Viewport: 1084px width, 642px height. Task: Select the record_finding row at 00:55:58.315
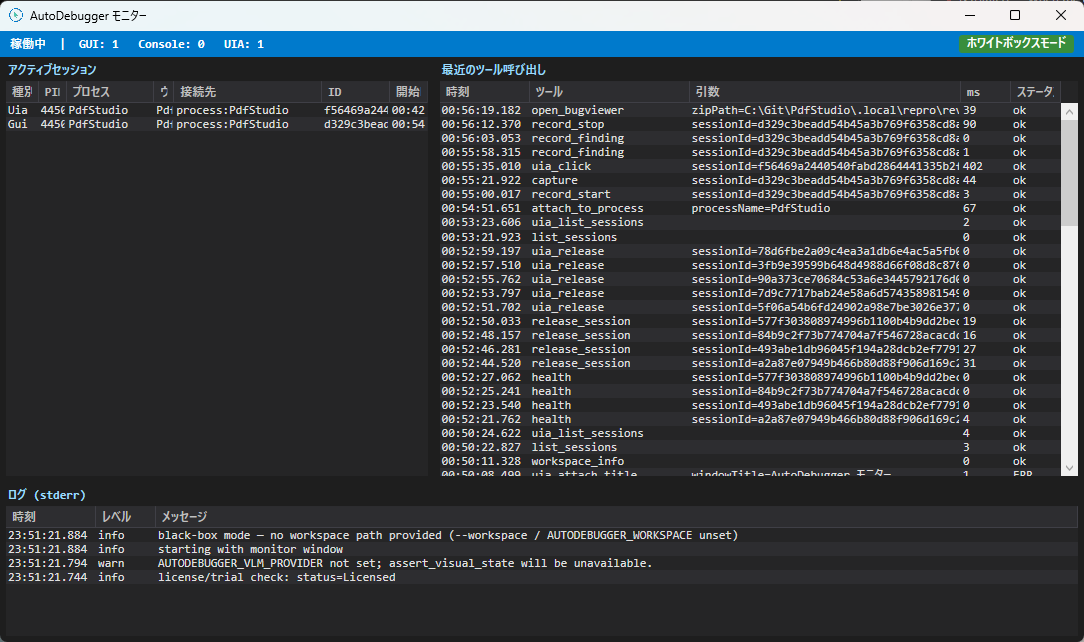750,153
